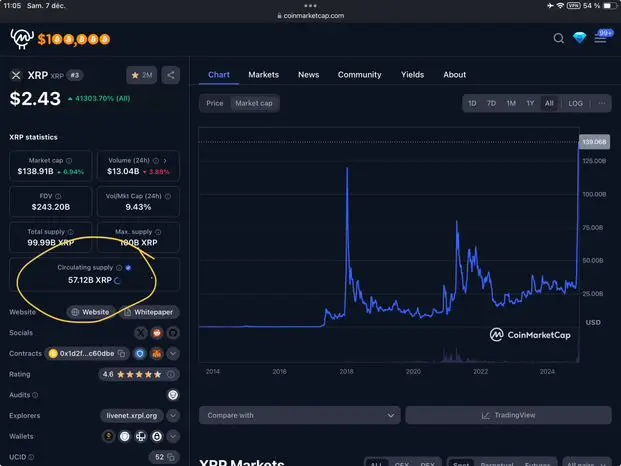Open the XRP Website link button
The width and height of the screenshot is (621, 466).
pyautogui.click(x=90, y=312)
